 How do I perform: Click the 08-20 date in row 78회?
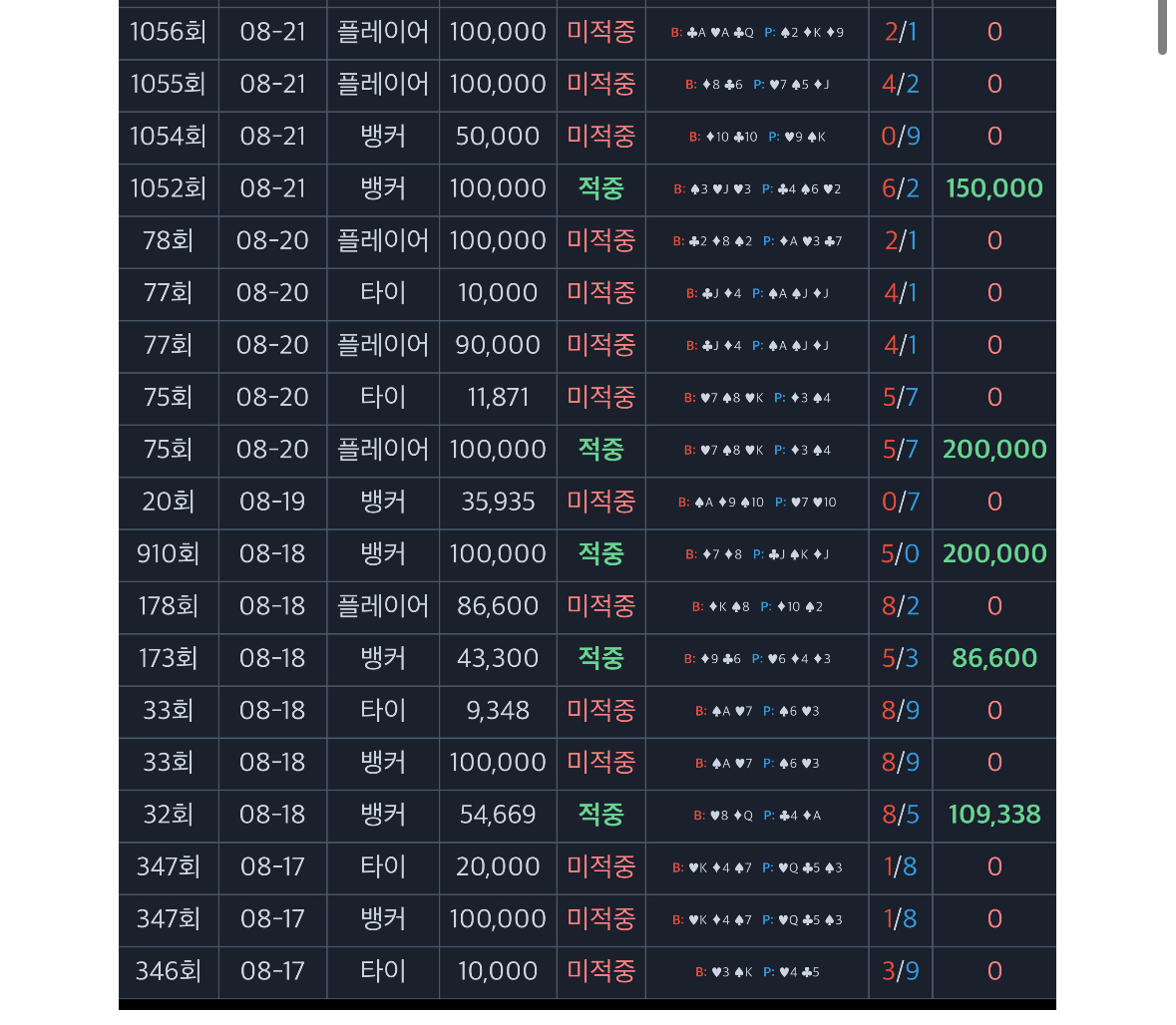click(x=272, y=240)
